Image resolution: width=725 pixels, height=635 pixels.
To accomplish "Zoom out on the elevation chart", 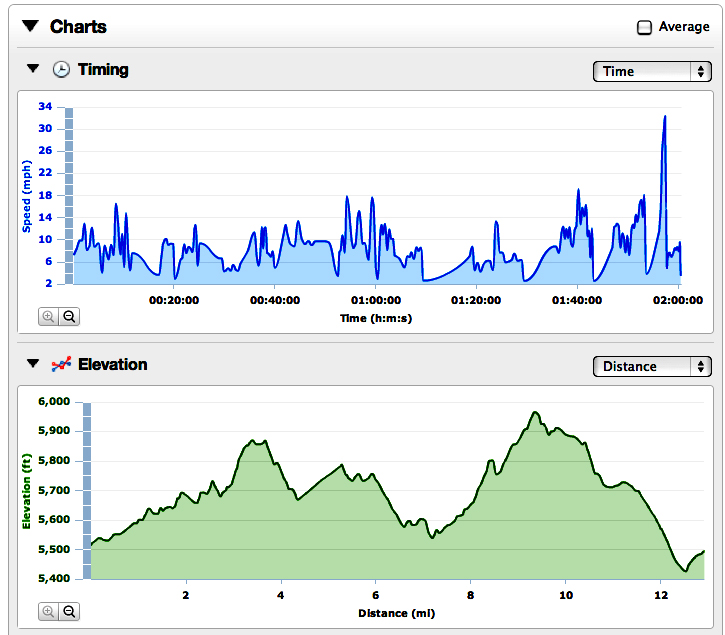I will tap(70, 611).
